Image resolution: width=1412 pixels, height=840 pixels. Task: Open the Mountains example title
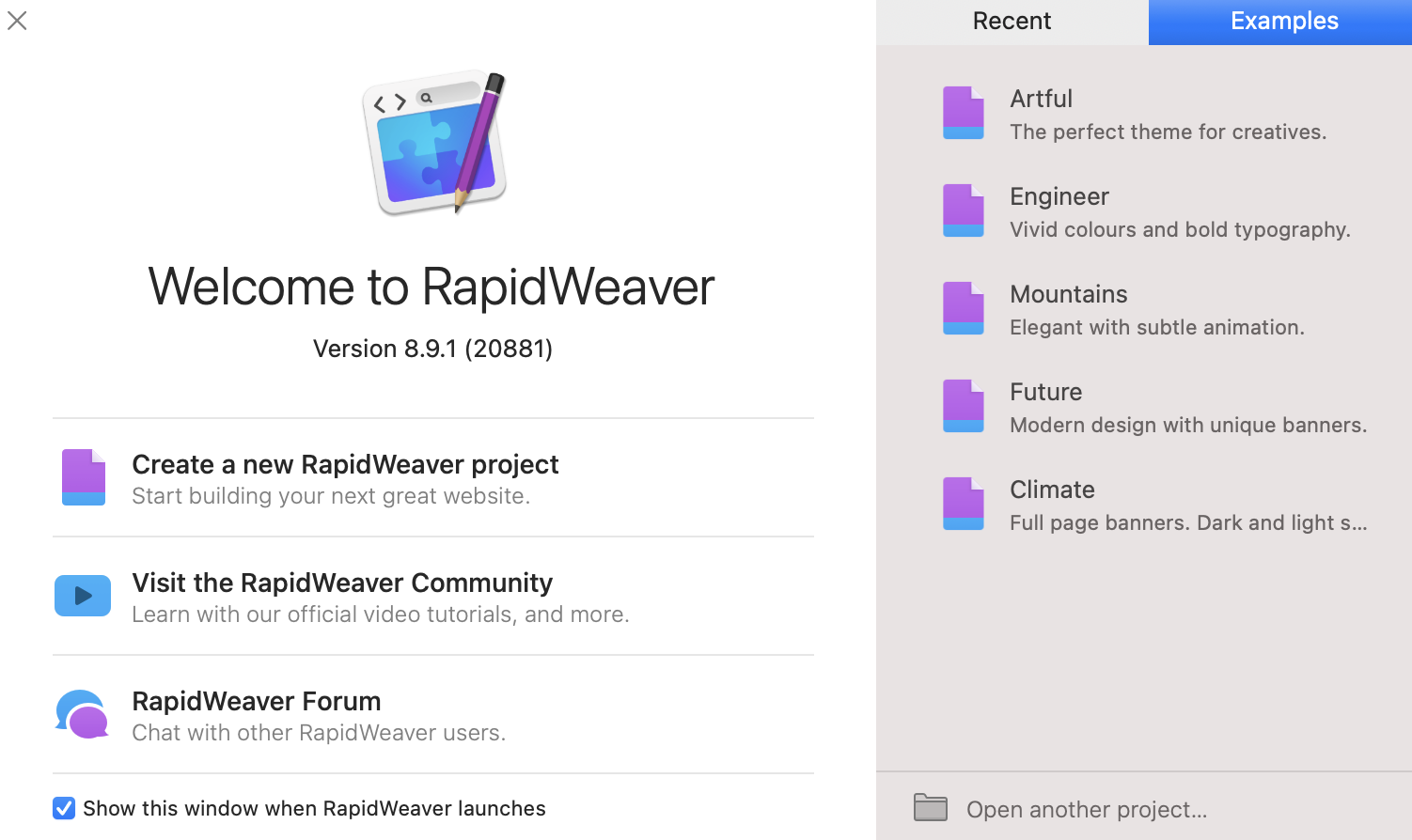coord(1069,294)
